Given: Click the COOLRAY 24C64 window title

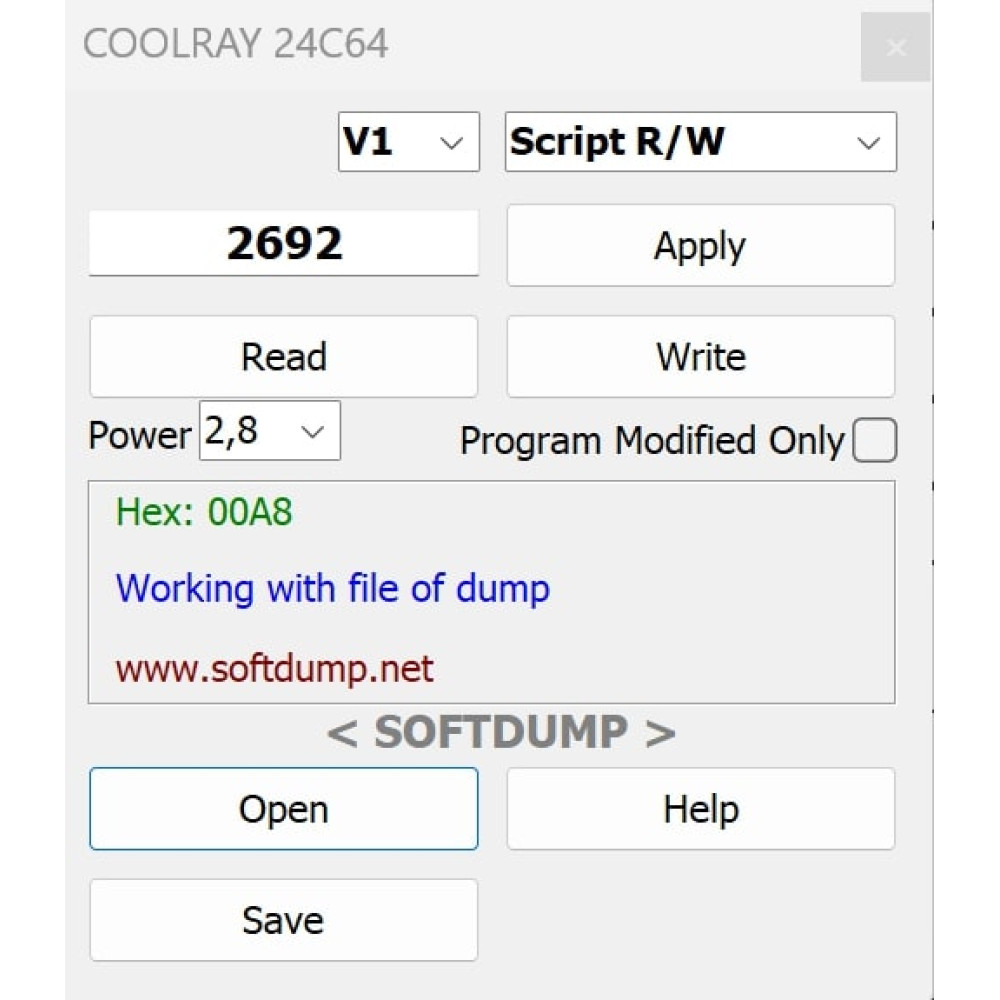Looking at the screenshot, I should point(235,43).
